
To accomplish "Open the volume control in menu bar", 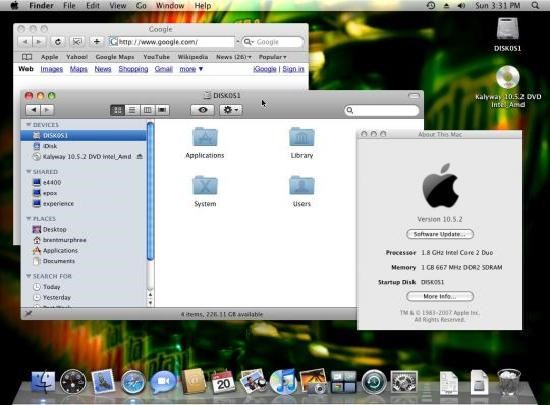I will [x=461, y=6].
